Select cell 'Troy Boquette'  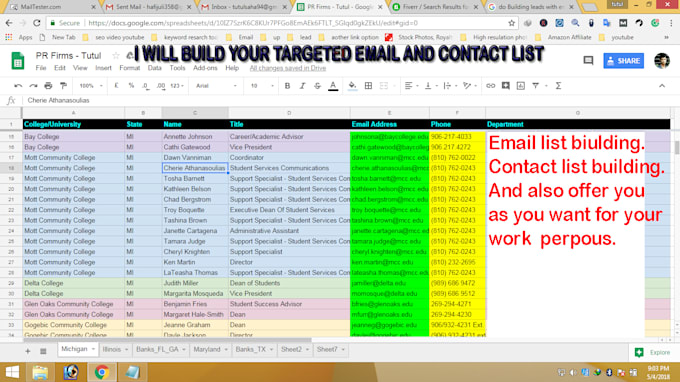click(x=195, y=210)
